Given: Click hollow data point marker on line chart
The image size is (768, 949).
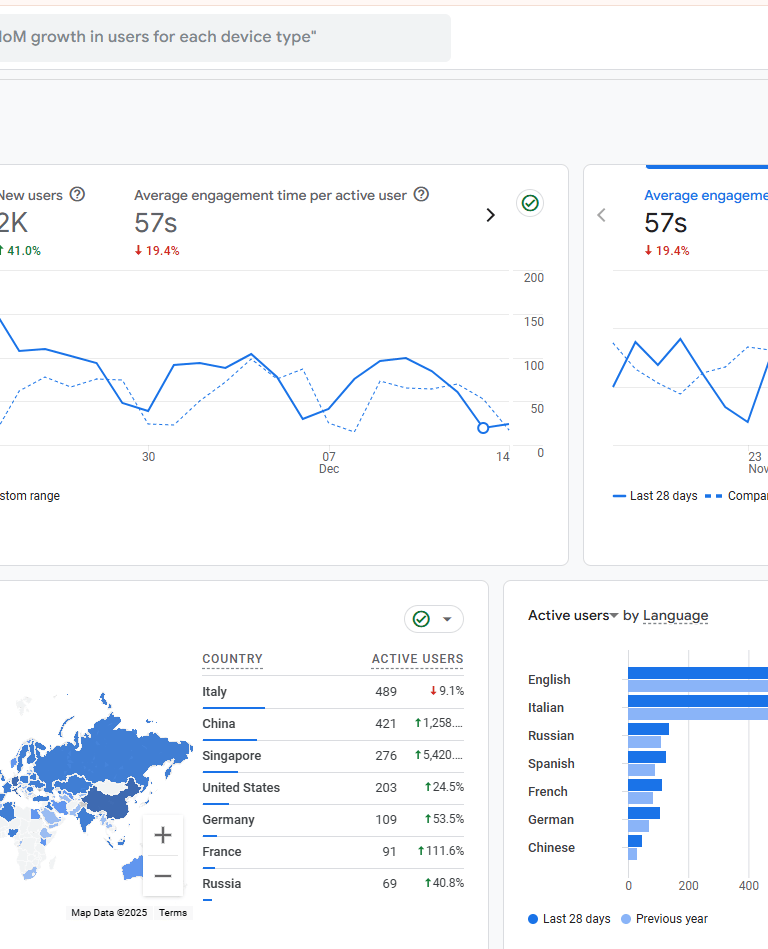Looking at the screenshot, I should click(483, 428).
